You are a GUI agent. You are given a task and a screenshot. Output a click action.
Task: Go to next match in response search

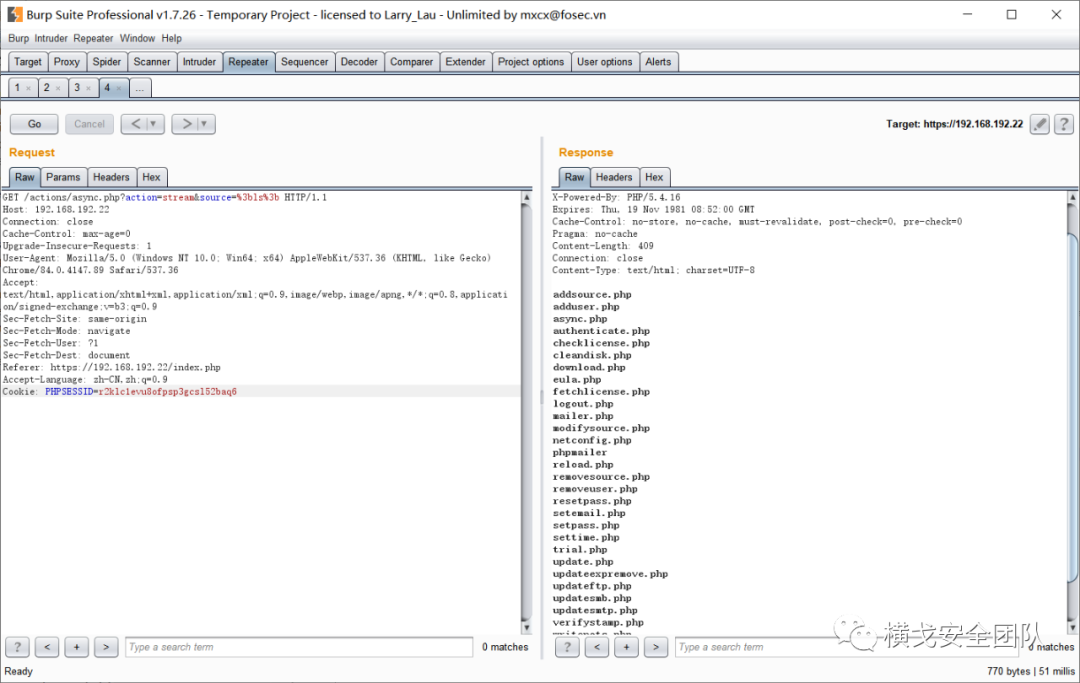click(x=656, y=647)
